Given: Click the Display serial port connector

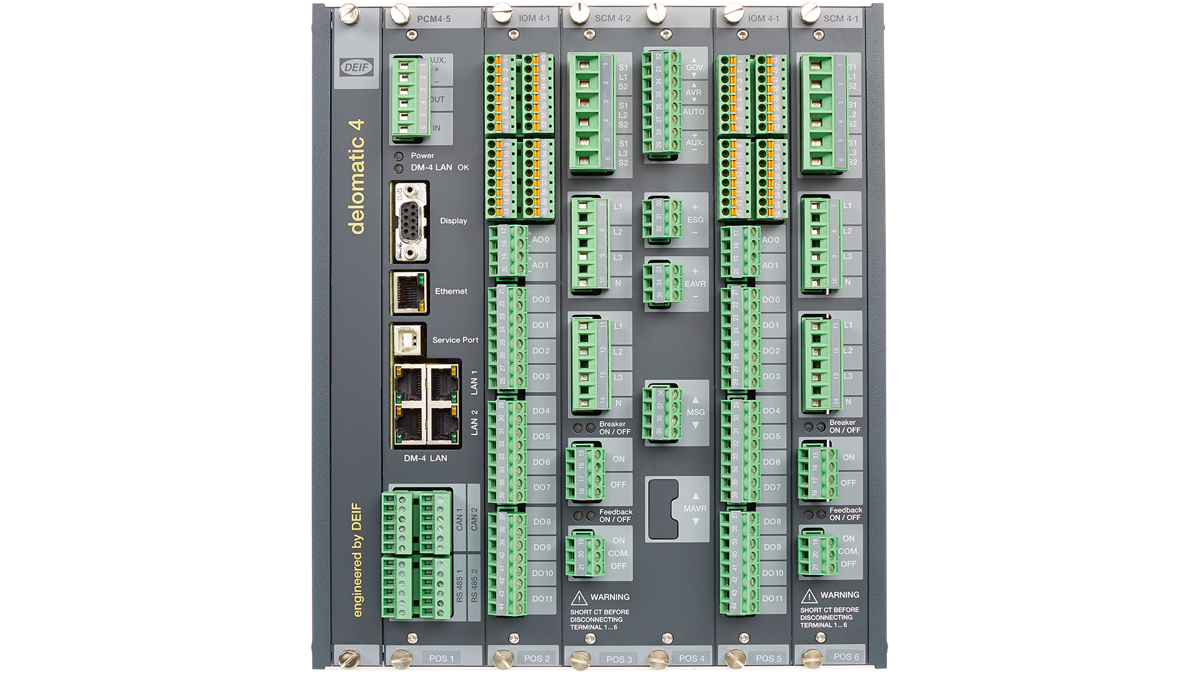Looking at the screenshot, I should (410, 220).
